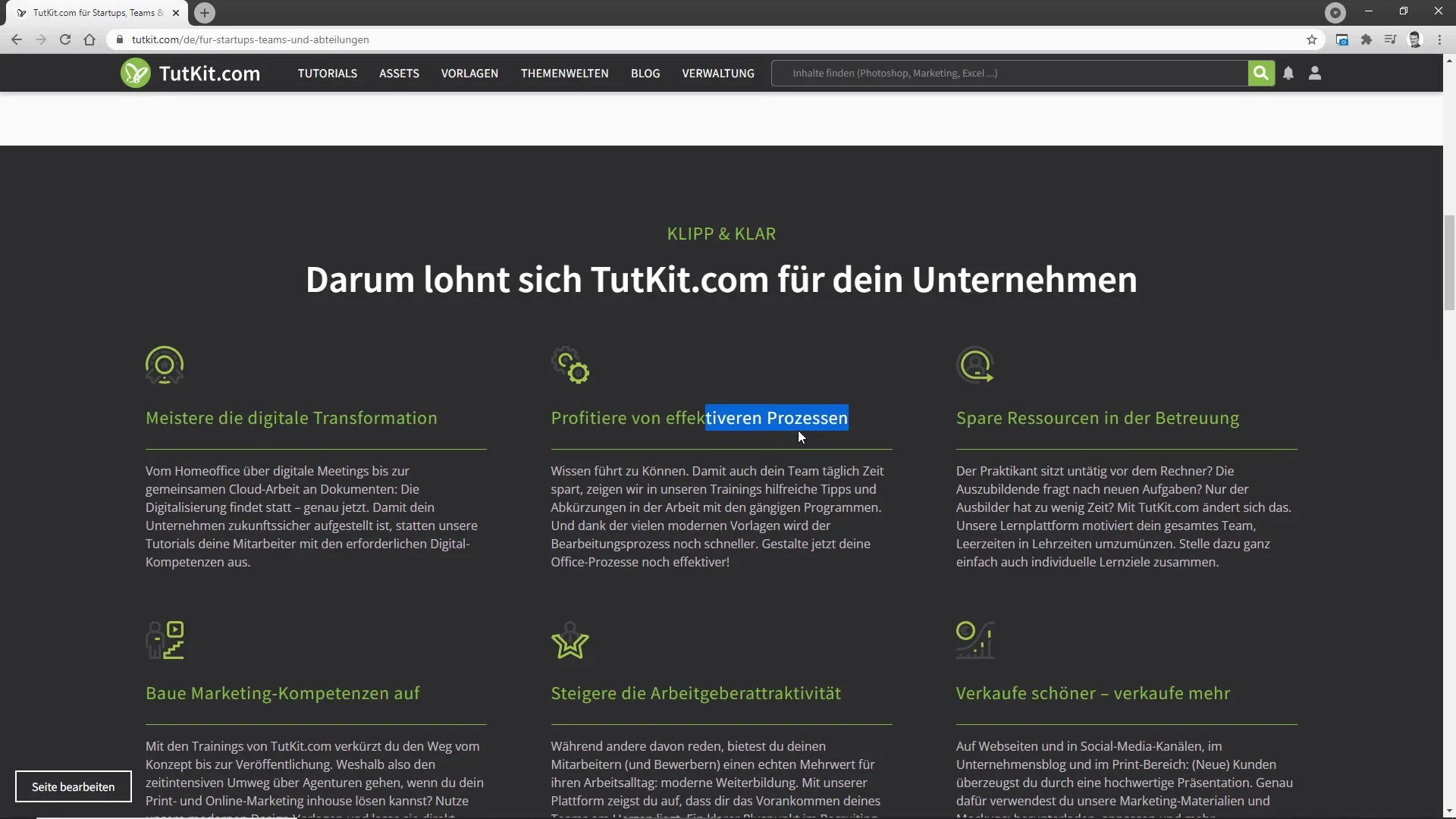This screenshot has height=819, width=1456.
Task: Close the TutKit.com browser tab
Action: point(176,13)
